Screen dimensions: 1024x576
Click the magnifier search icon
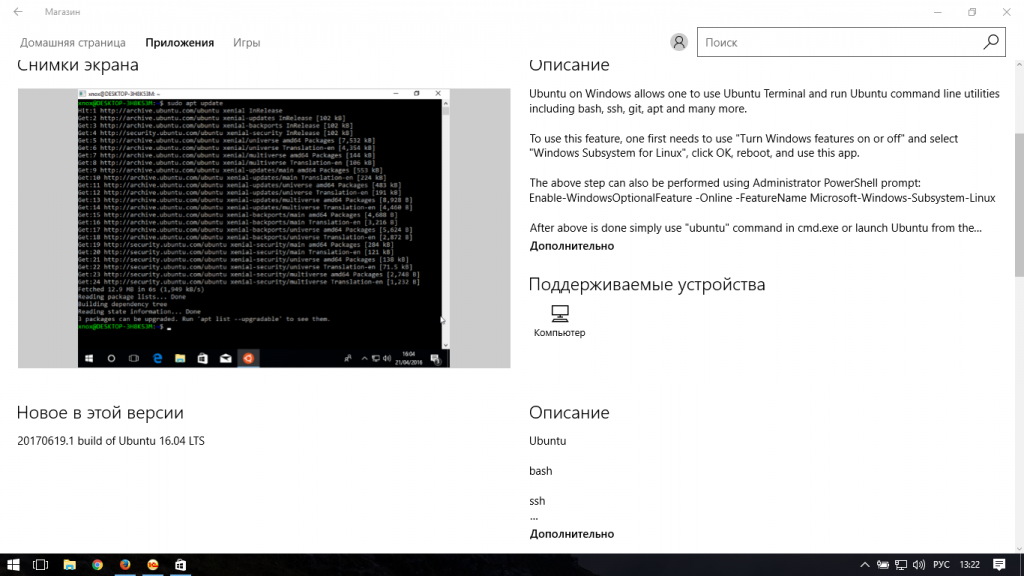991,42
